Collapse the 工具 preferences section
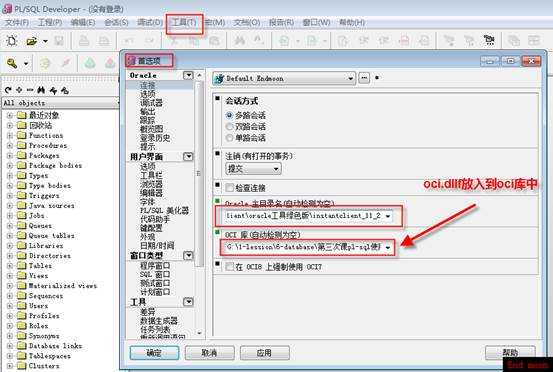Viewport: 553px width, 372px height. click(x=189, y=302)
